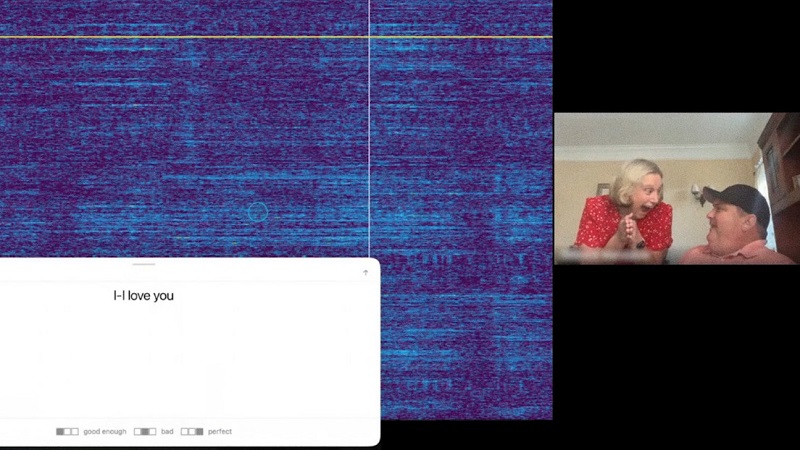Click the yellow horizontal line on spectrogram
This screenshot has width=800, height=450.
(276, 37)
